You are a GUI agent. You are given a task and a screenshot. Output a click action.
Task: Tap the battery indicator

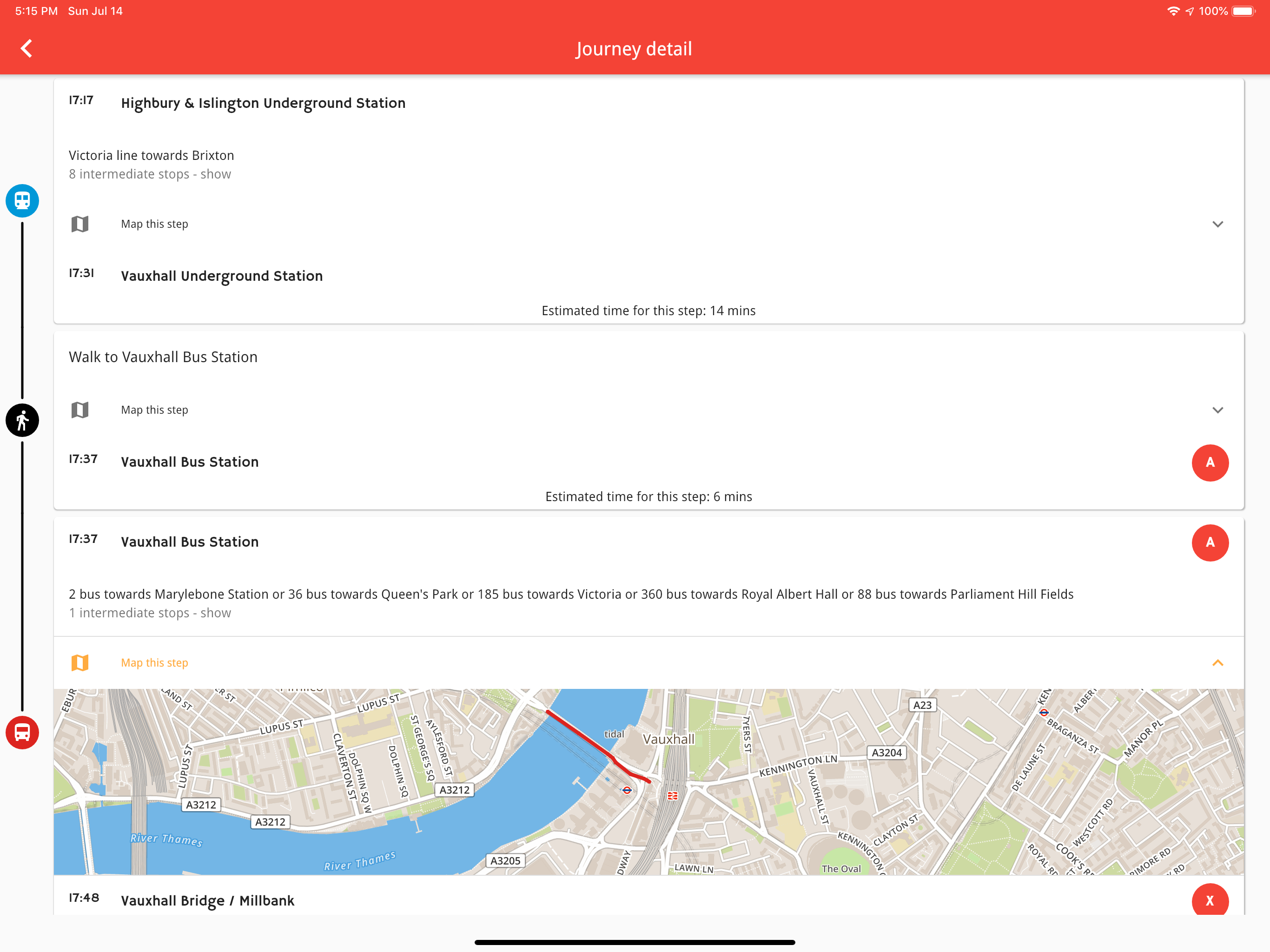[x=1244, y=11]
